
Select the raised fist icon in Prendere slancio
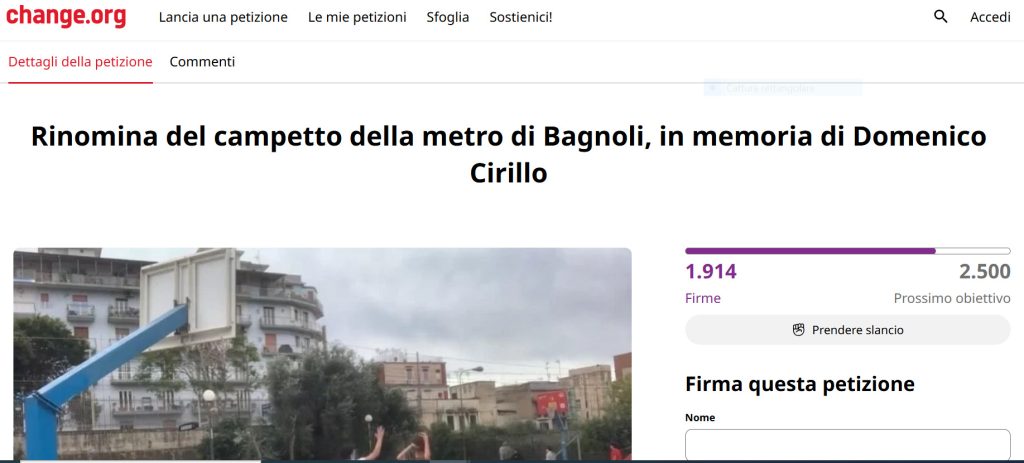[798, 330]
